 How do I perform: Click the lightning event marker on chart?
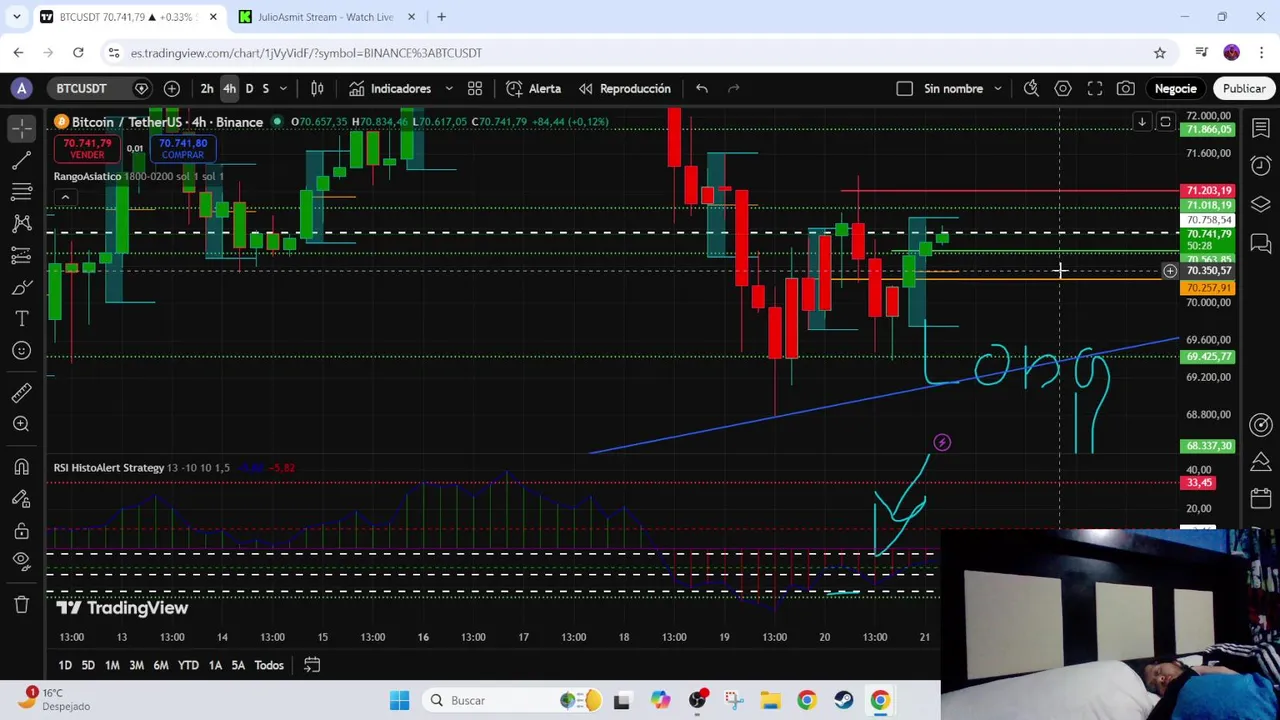point(942,442)
